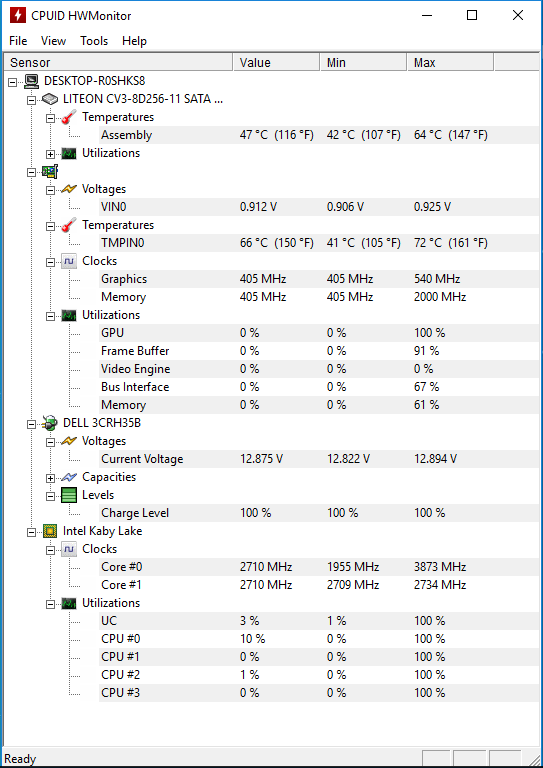Collapse the Intel Kaby Lake node
Image resolution: width=543 pixels, height=768 pixels.
[x=32, y=532]
